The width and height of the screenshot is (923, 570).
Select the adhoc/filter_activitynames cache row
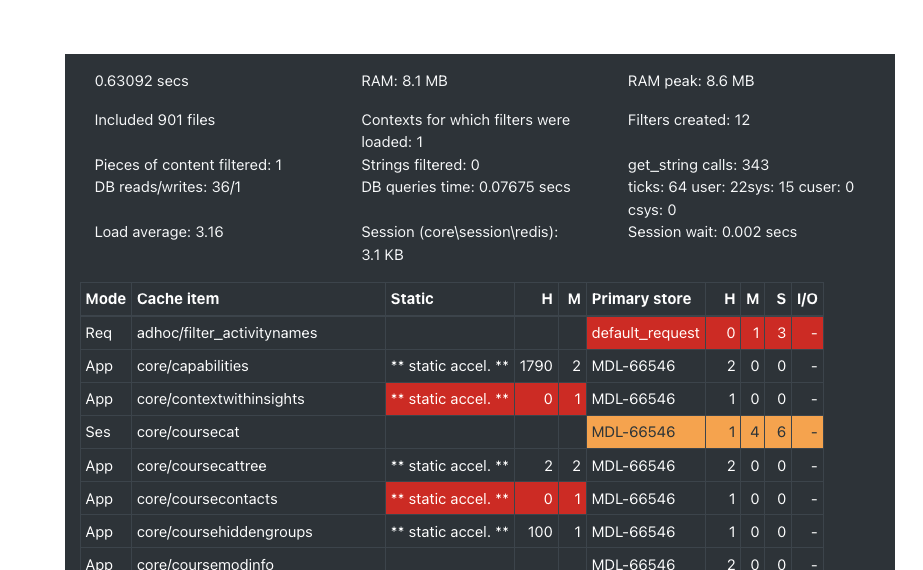click(x=451, y=333)
